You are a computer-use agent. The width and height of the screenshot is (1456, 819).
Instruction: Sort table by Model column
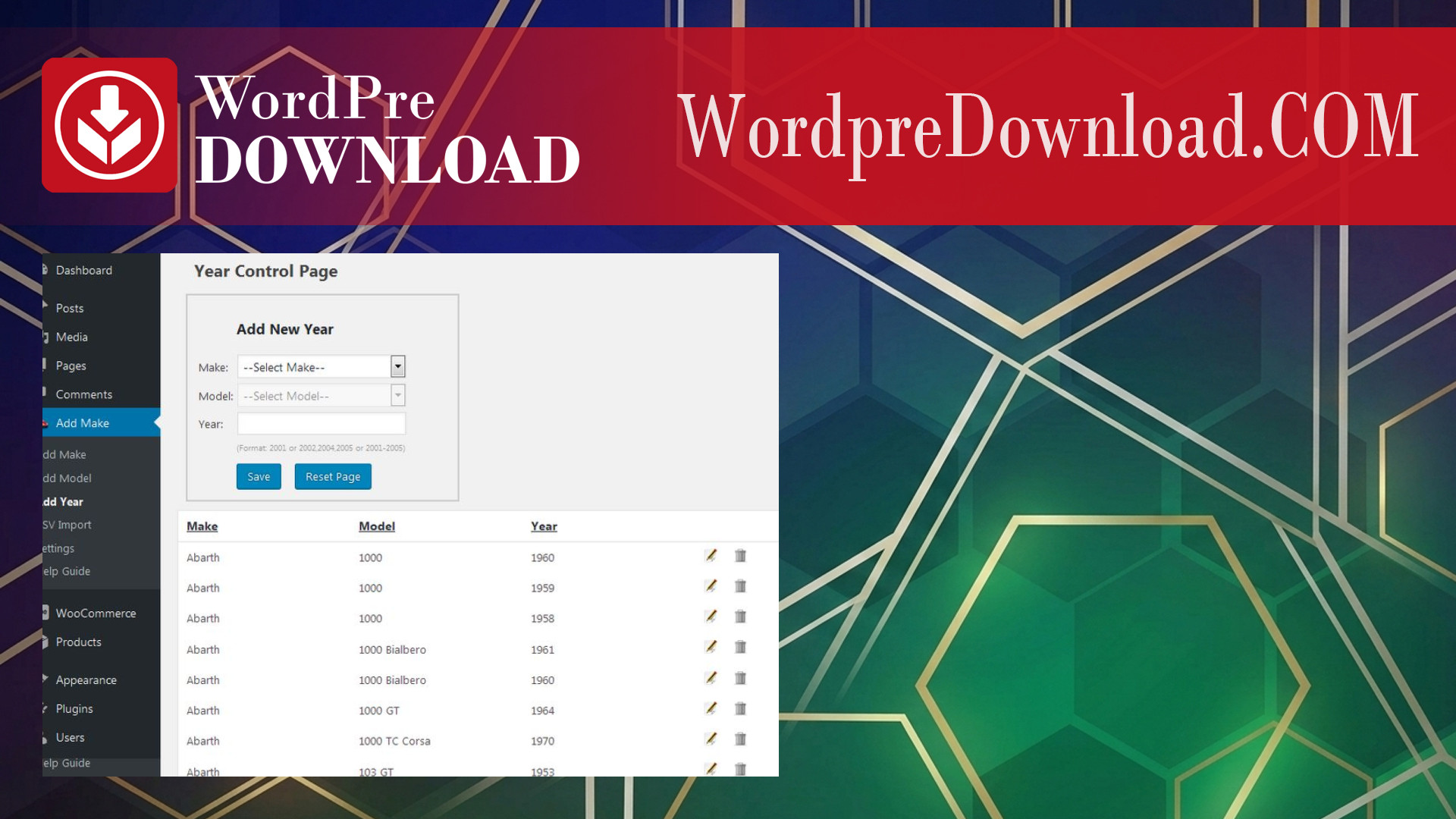(x=377, y=526)
